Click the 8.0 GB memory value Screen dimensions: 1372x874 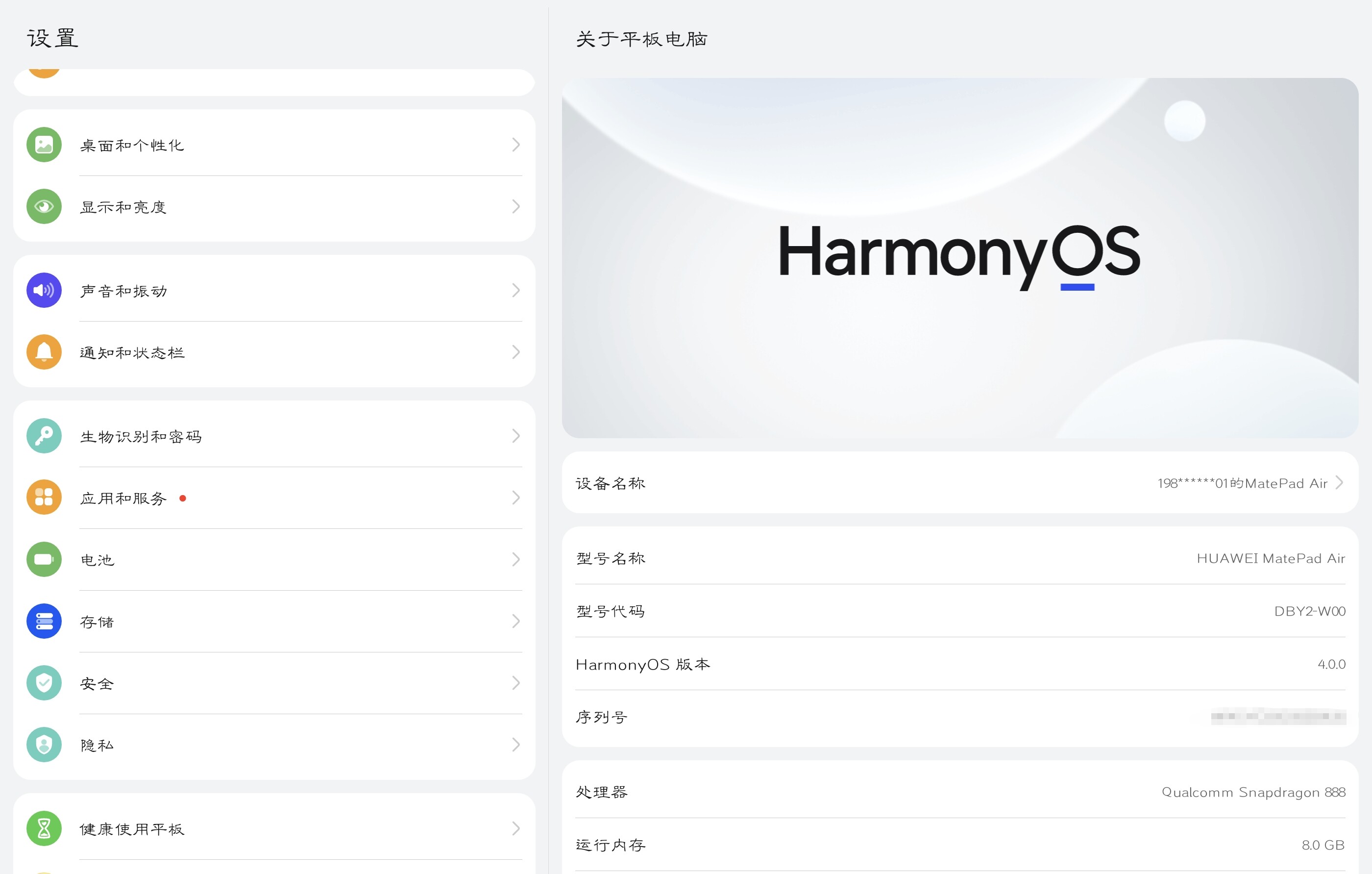coord(1323,845)
